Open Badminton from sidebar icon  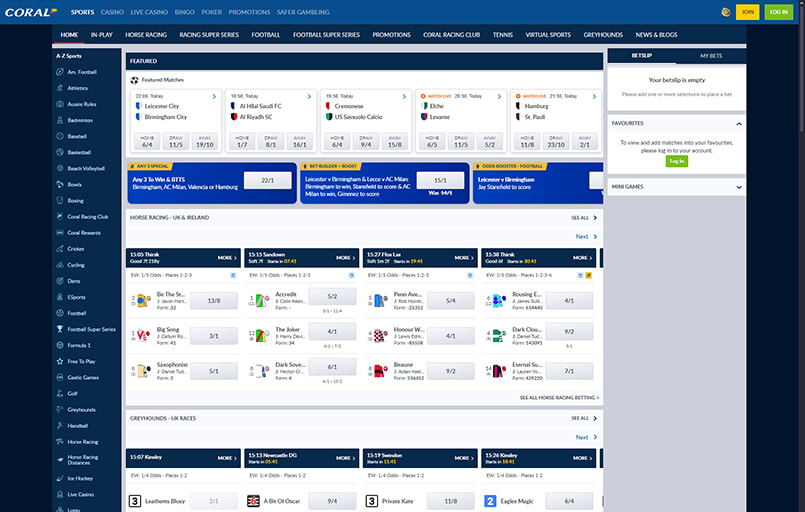coord(60,120)
